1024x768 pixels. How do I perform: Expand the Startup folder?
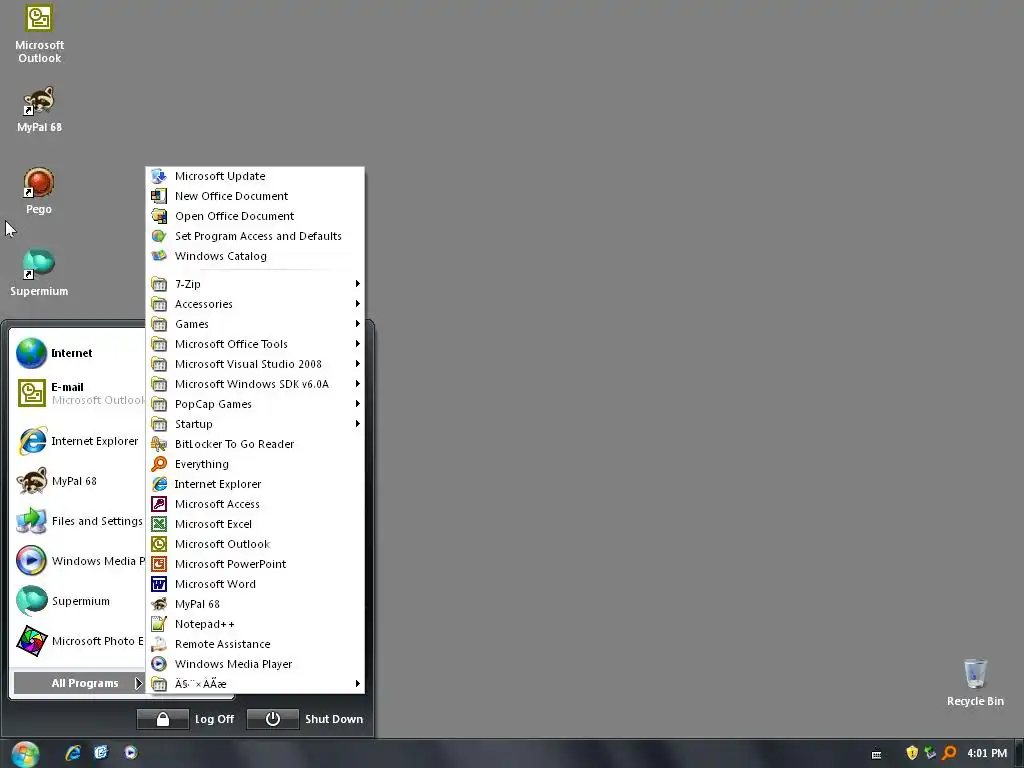(x=255, y=424)
